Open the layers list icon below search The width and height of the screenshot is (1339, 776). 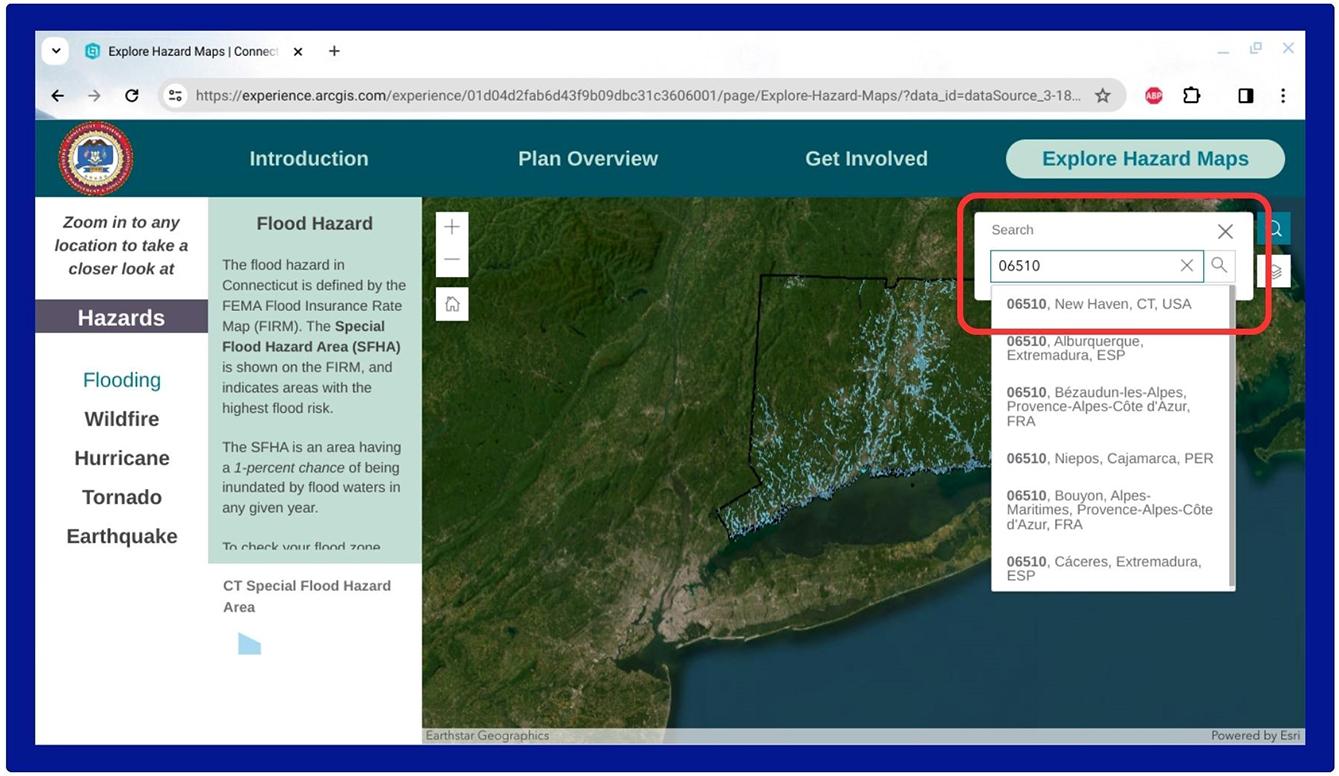(x=1273, y=270)
